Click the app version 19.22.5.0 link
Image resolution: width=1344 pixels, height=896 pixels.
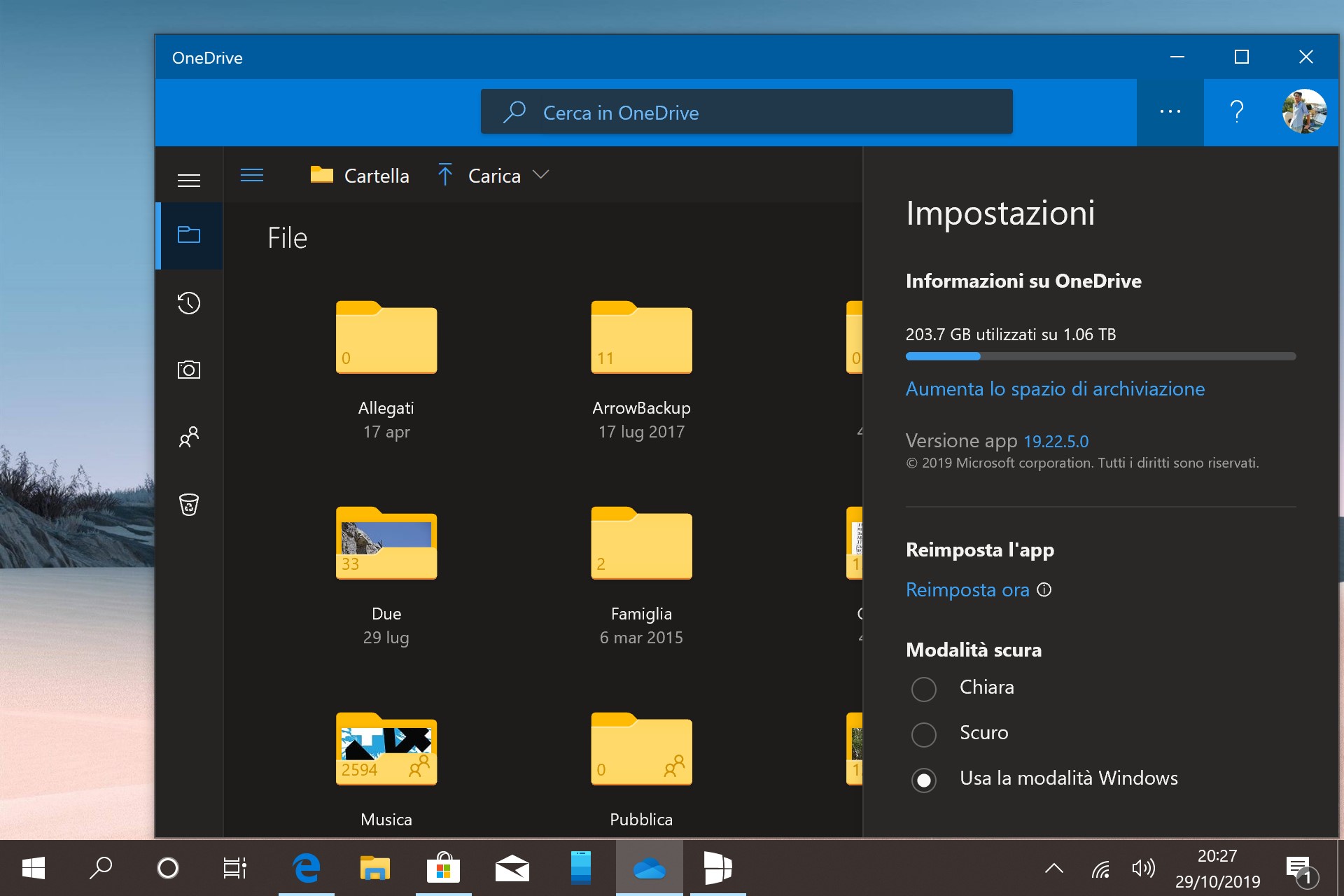[x=1056, y=442]
